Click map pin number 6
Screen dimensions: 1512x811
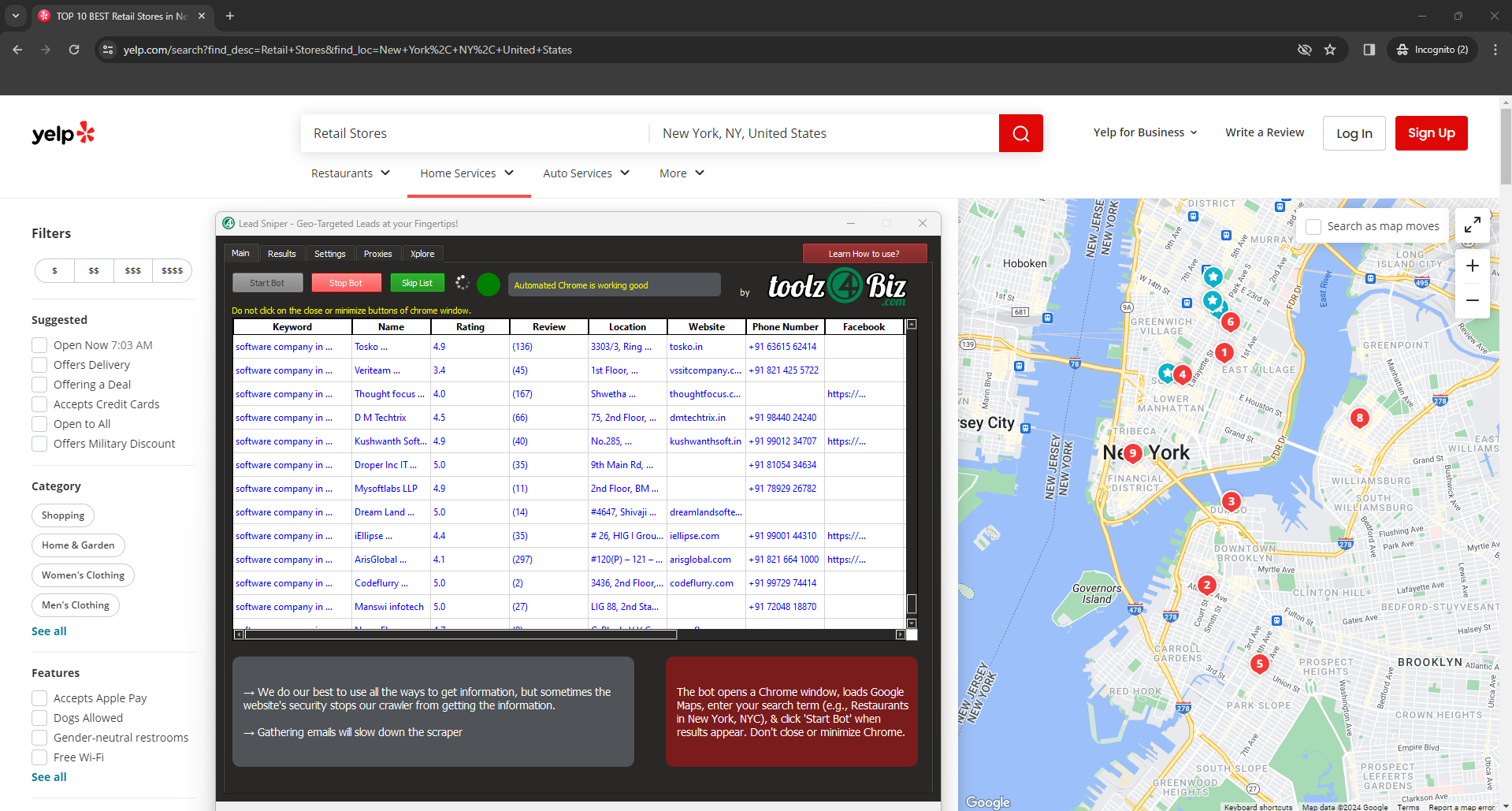point(1230,322)
